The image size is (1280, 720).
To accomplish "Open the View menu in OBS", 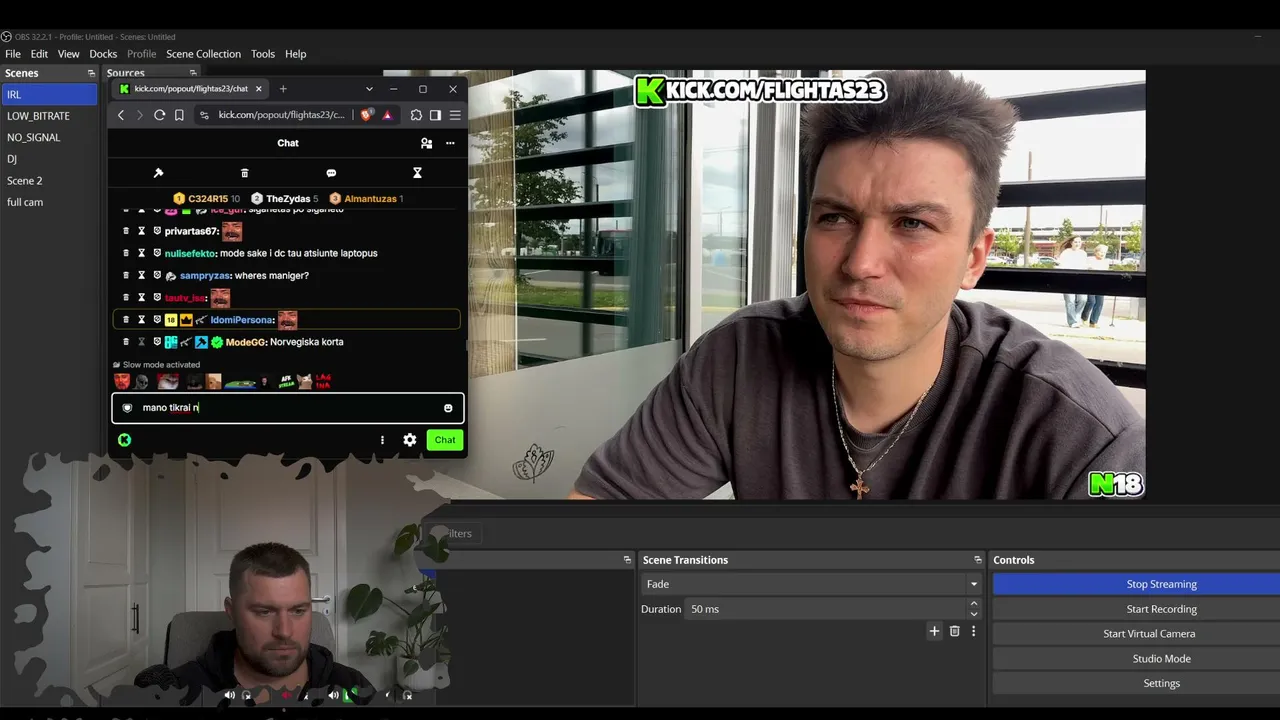I will point(69,54).
